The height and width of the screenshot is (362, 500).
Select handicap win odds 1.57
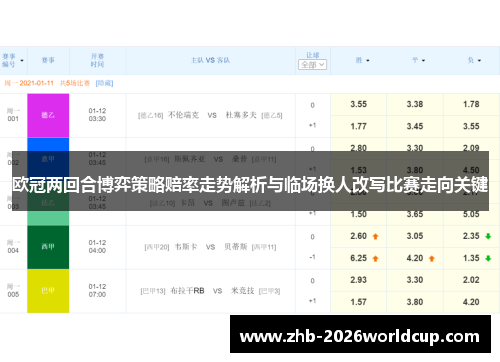click(359, 302)
